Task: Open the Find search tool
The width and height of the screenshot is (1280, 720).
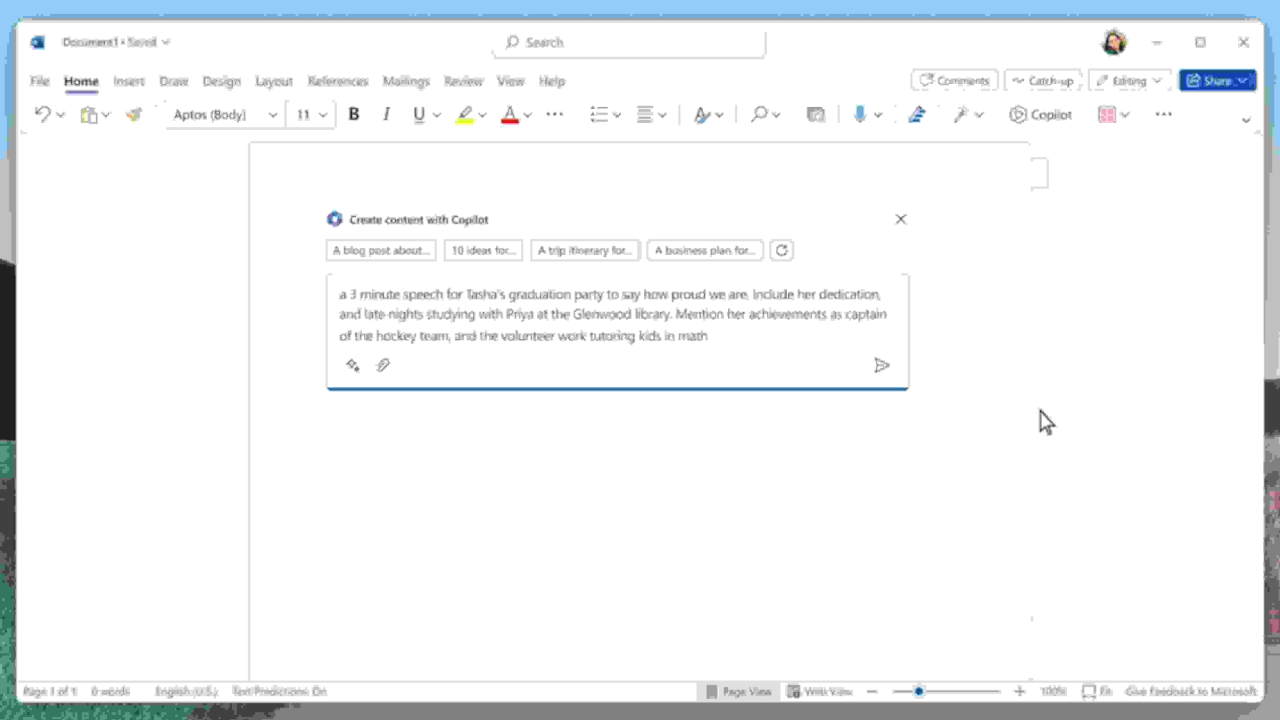Action: point(759,114)
